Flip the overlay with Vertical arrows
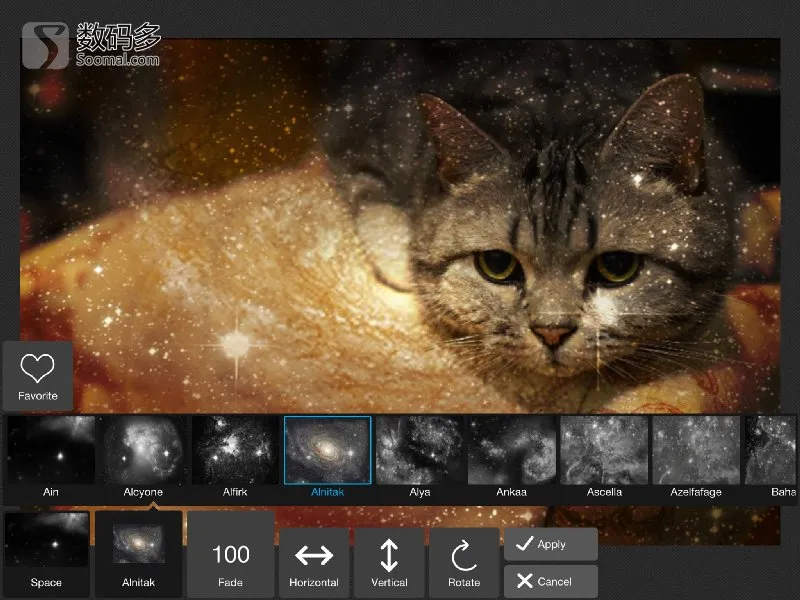This screenshot has width=800, height=600. [389, 563]
